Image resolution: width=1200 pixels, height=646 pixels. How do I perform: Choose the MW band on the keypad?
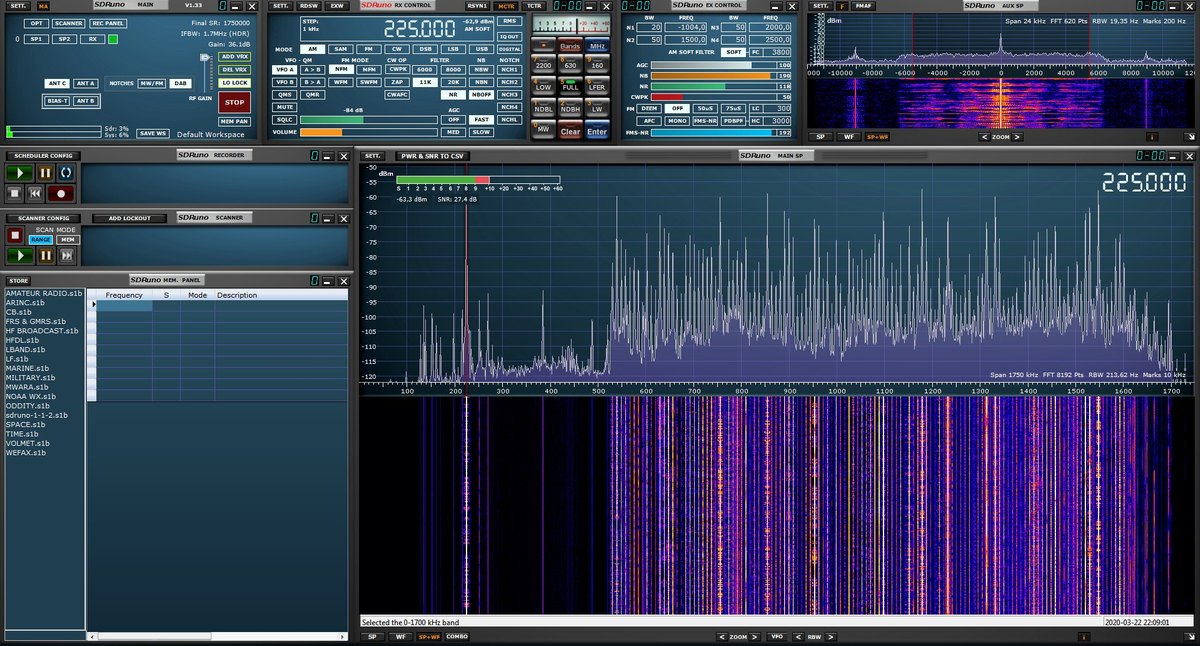(543, 130)
